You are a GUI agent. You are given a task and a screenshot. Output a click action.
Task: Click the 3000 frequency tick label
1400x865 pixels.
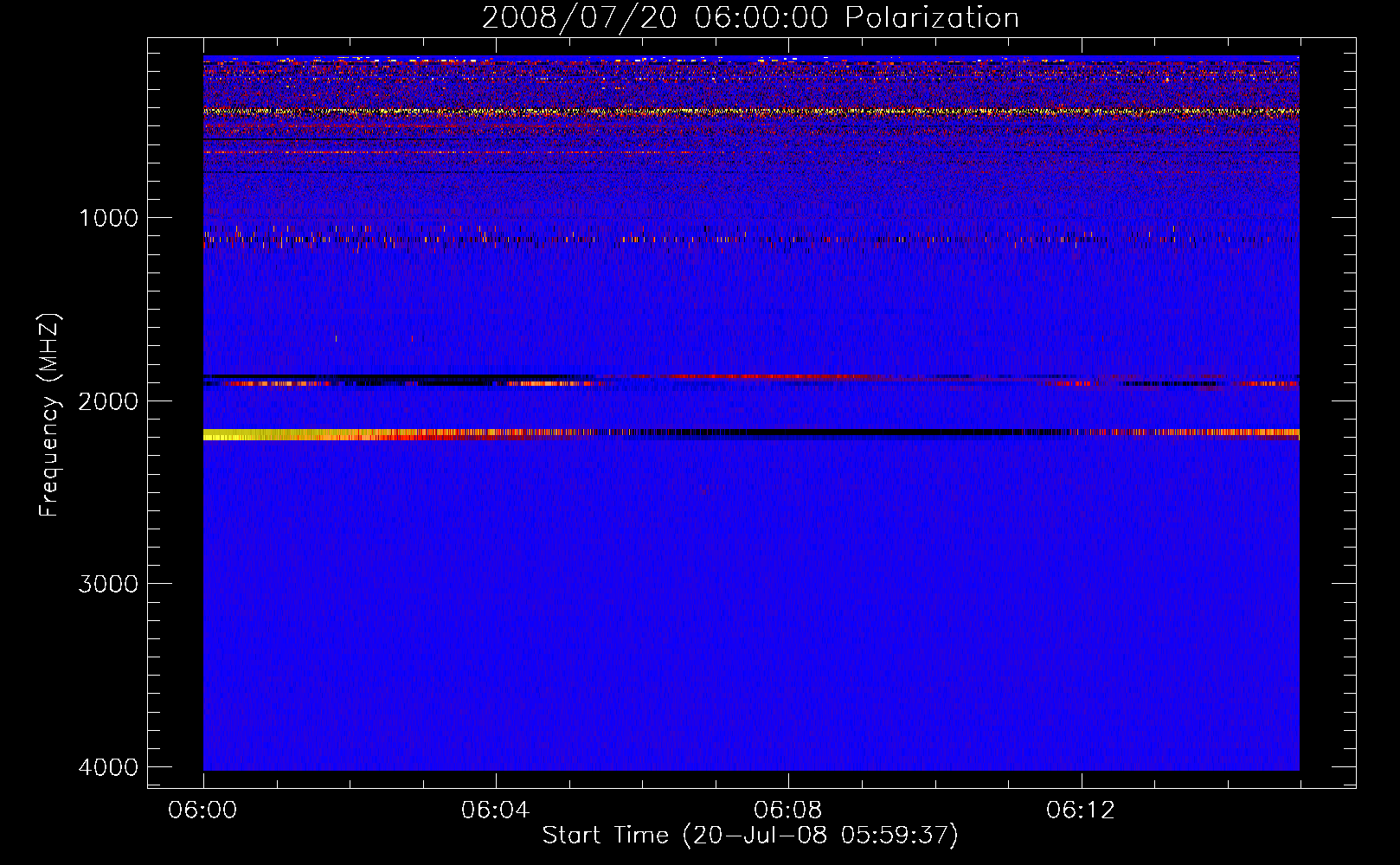pos(108,584)
